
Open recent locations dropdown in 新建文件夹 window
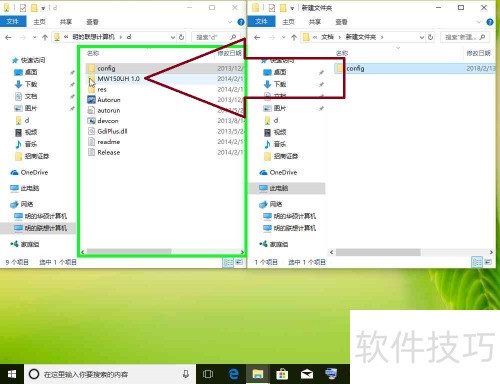(x=284, y=37)
